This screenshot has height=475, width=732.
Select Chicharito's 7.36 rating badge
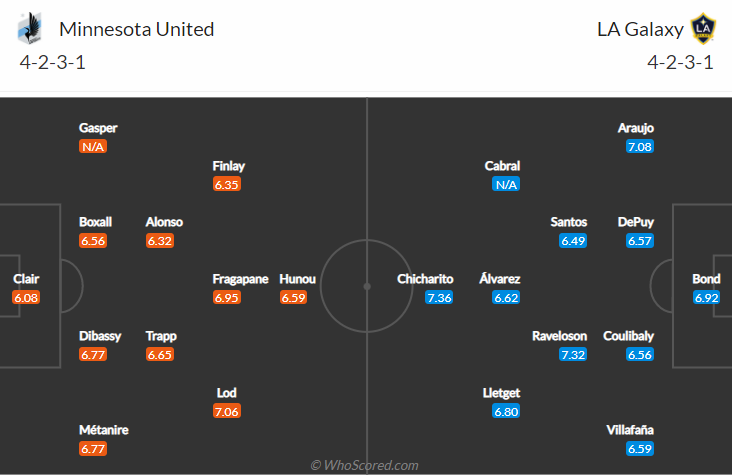(x=439, y=298)
